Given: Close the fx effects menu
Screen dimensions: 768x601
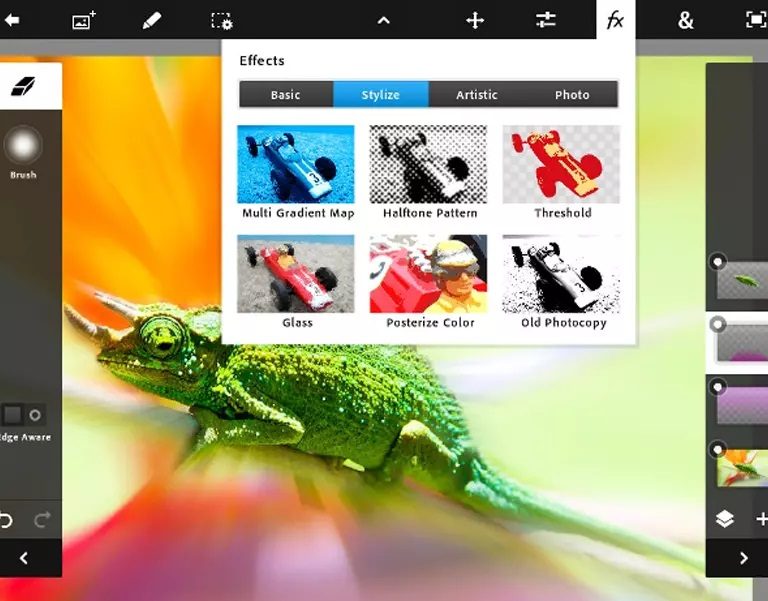Looking at the screenshot, I should click(x=615, y=21).
